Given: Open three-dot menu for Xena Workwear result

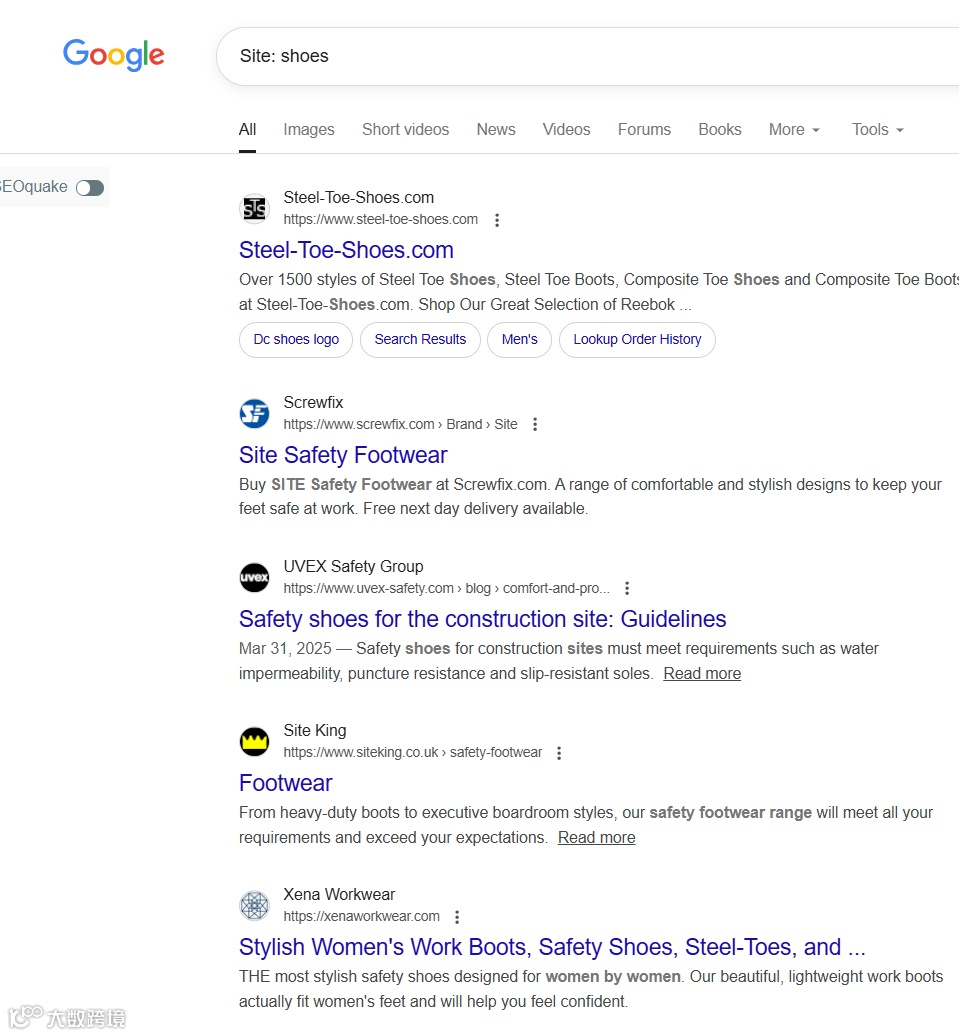Looking at the screenshot, I should pyautogui.click(x=457, y=916).
